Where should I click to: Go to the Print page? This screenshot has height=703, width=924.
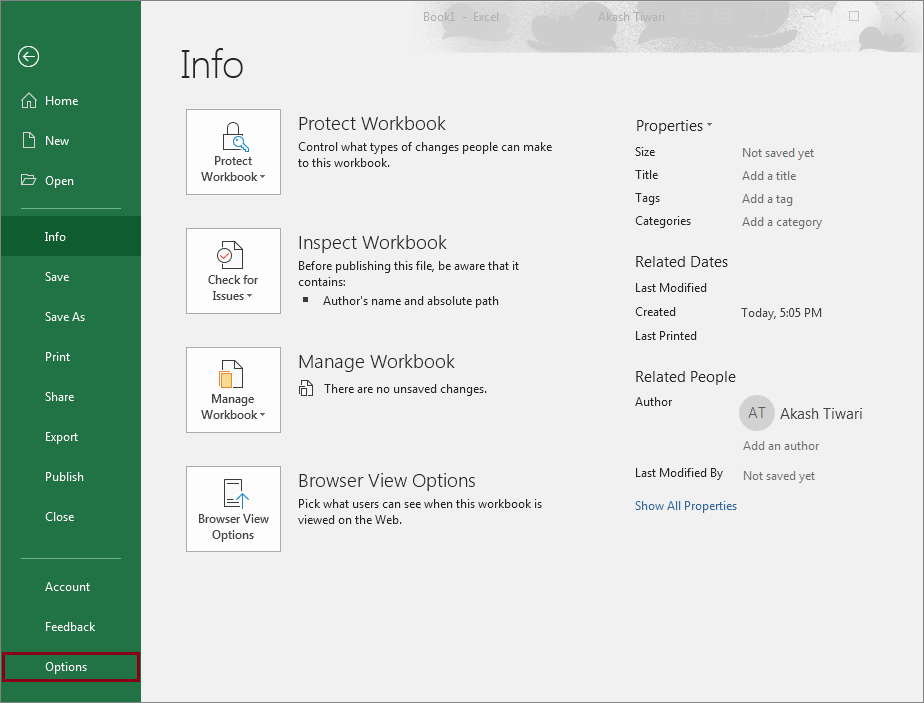[71, 357]
